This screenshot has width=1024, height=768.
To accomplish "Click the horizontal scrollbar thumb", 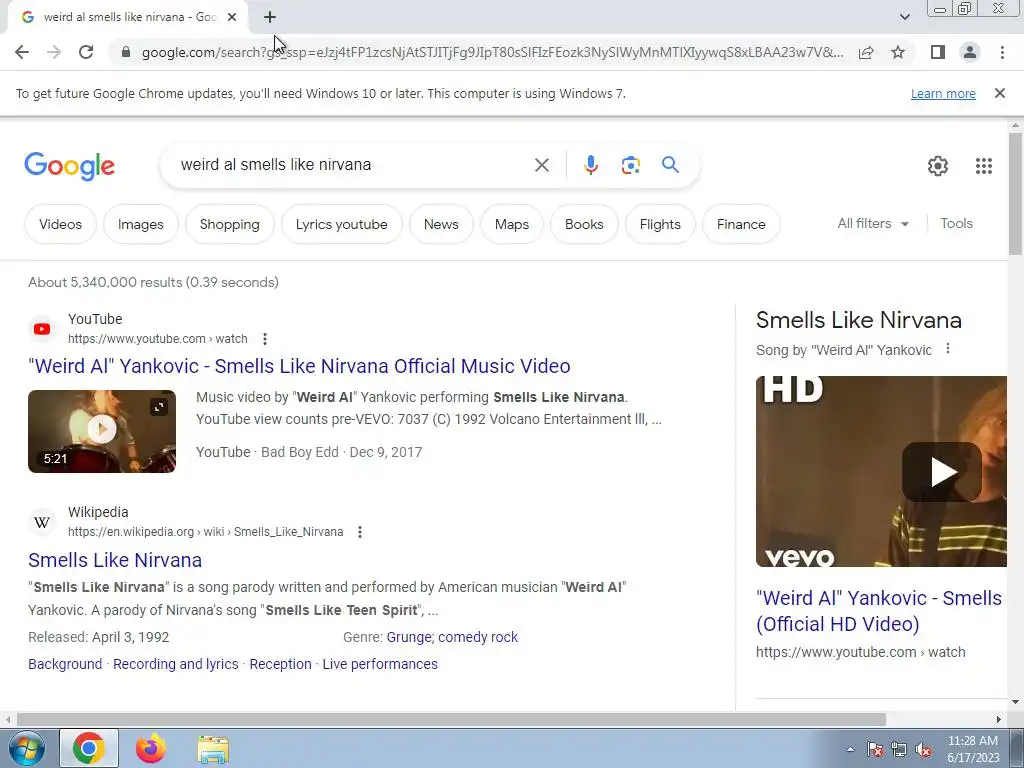I will (x=451, y=719).
